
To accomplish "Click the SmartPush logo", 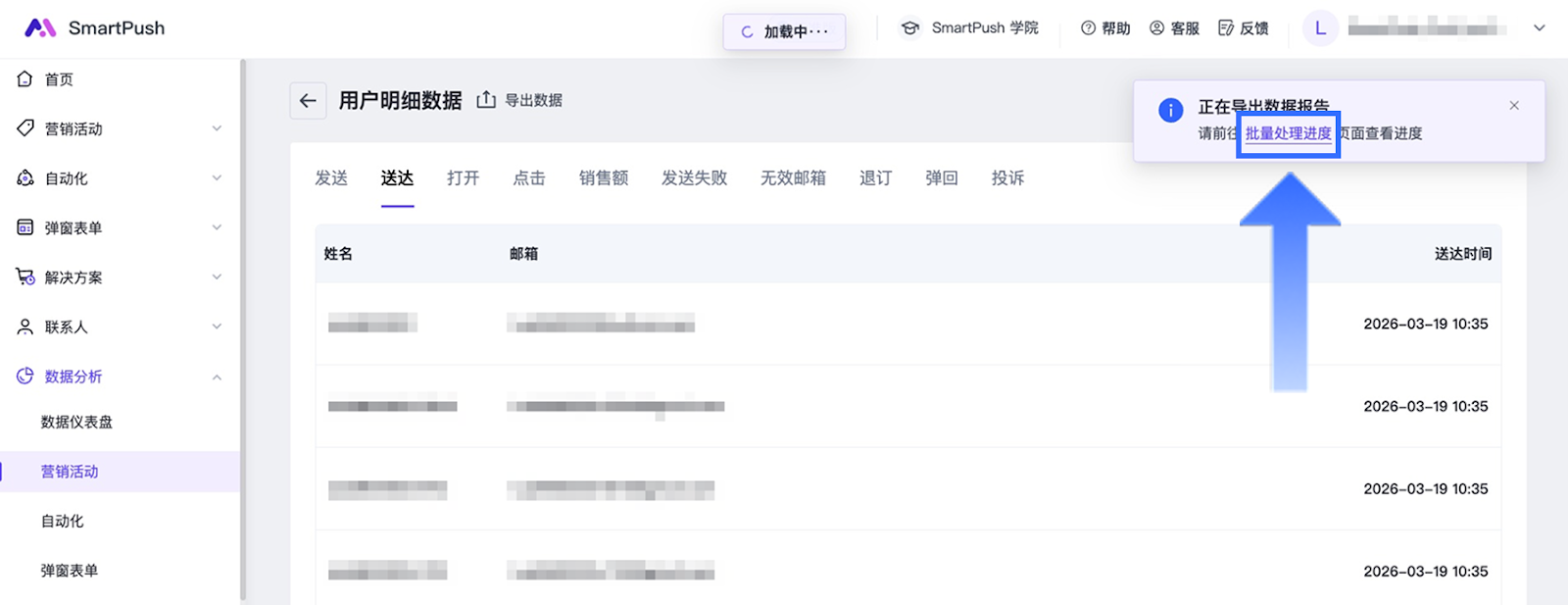I will coord(40,28).
